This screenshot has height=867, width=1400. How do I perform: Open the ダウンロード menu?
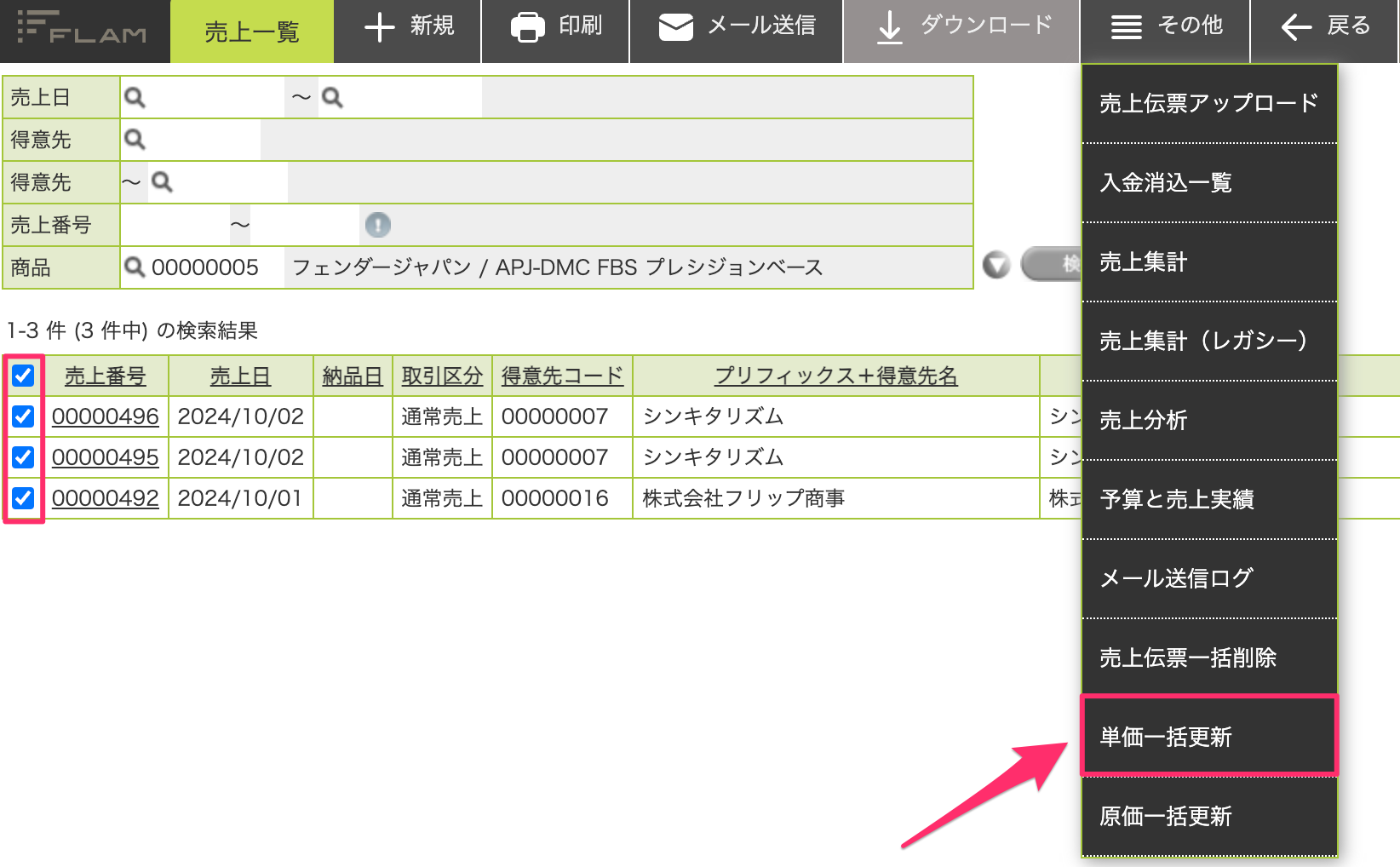961,32
